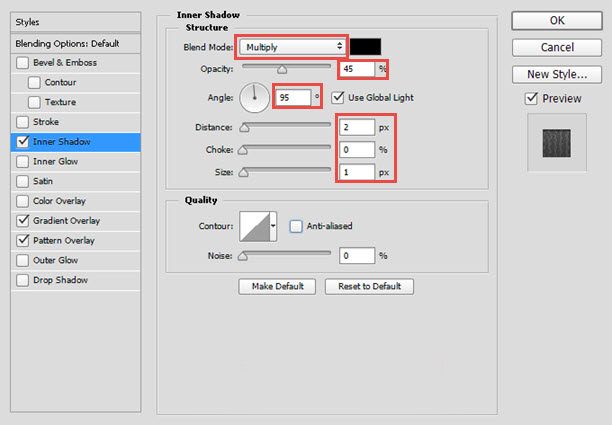The image size is (612, 425).
Task: Enable the Color Overlay checkbox
Action: pyautogui.click(x=23, y=201)
